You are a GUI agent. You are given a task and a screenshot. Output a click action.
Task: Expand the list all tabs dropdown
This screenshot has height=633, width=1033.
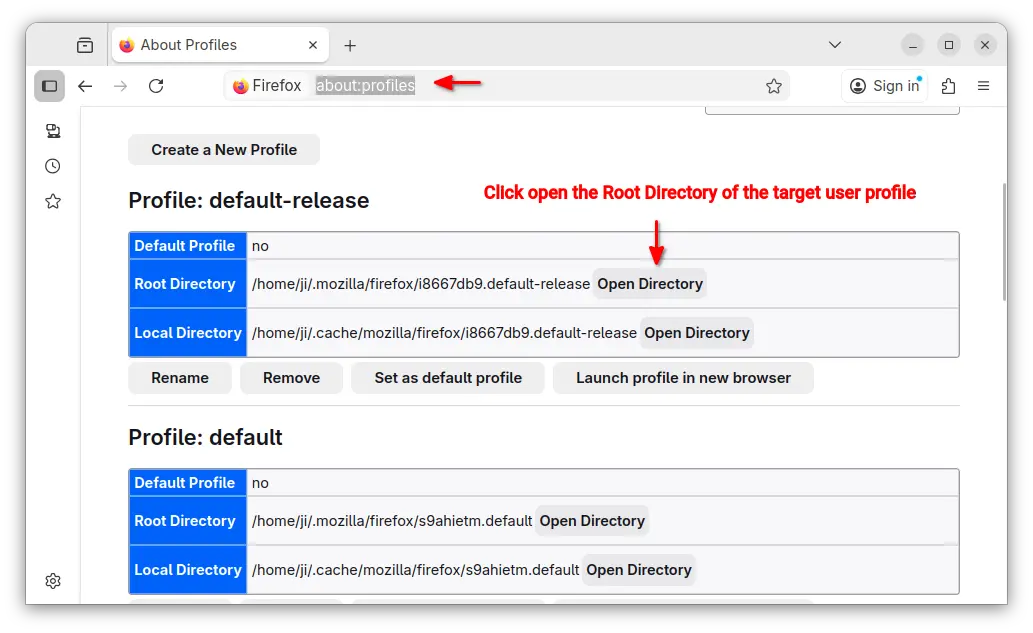835,45
